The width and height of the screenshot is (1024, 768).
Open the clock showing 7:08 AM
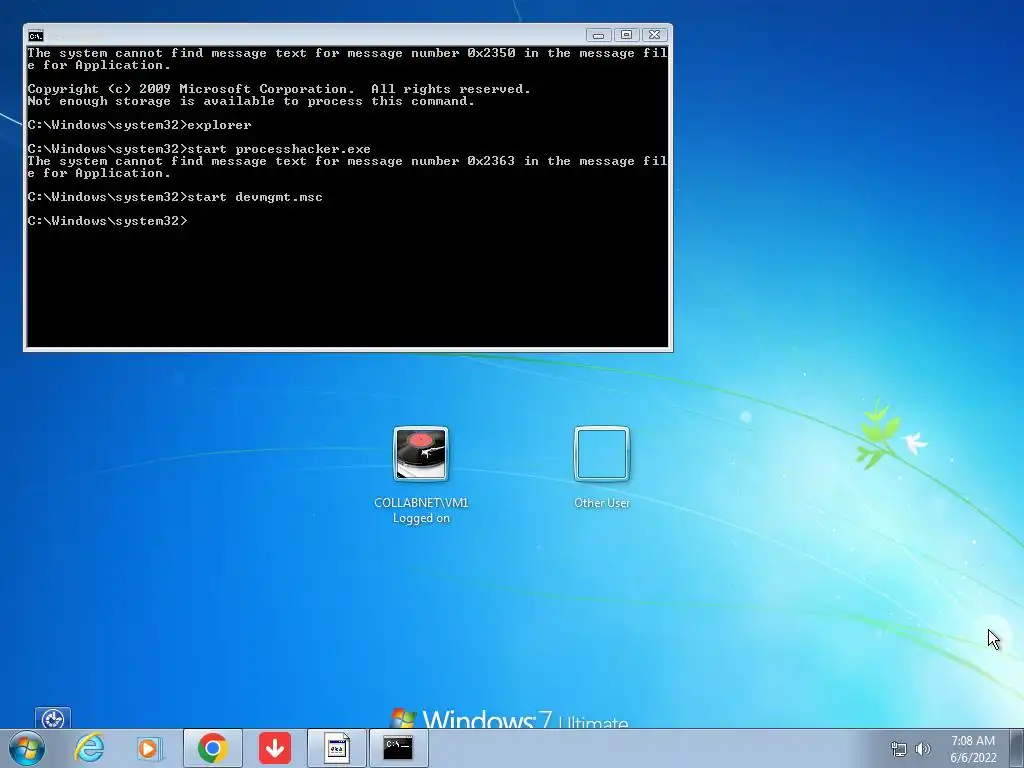coord(973,749)
